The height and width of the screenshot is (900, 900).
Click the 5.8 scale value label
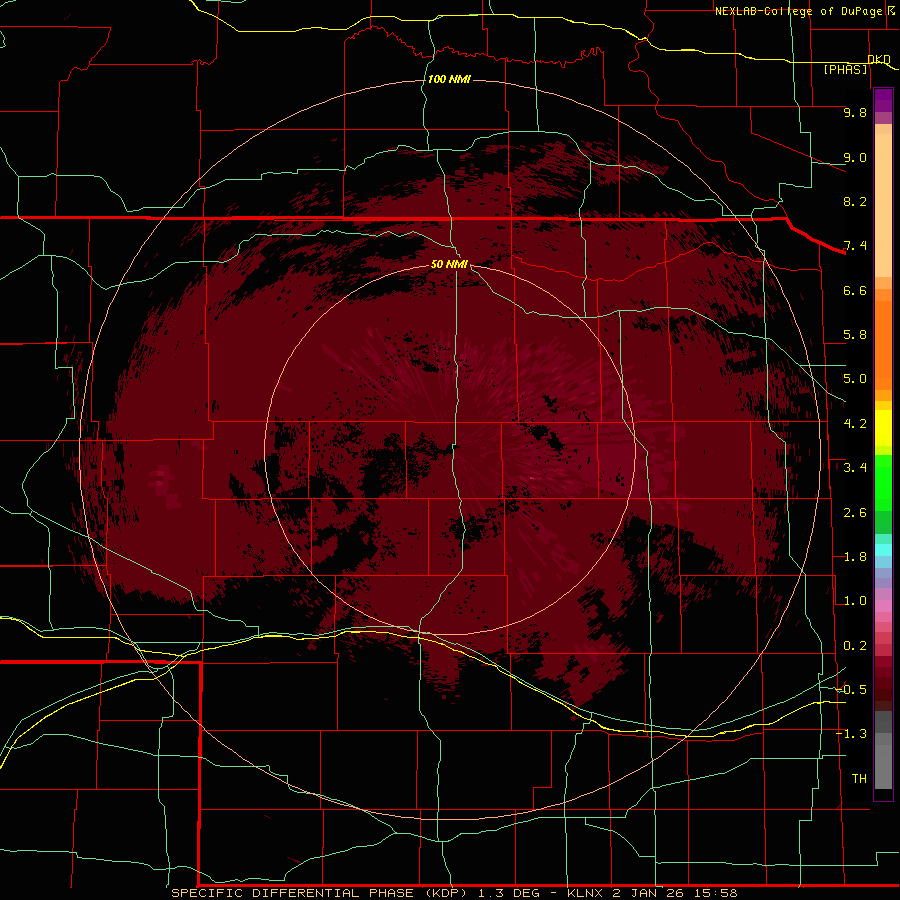pos(855,335)
